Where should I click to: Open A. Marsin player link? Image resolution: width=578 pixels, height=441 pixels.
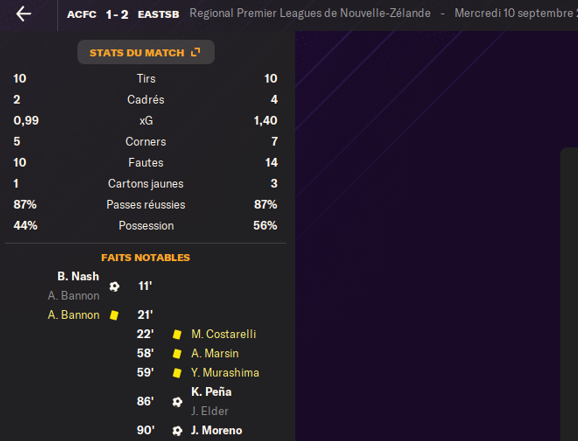point(215,353)
